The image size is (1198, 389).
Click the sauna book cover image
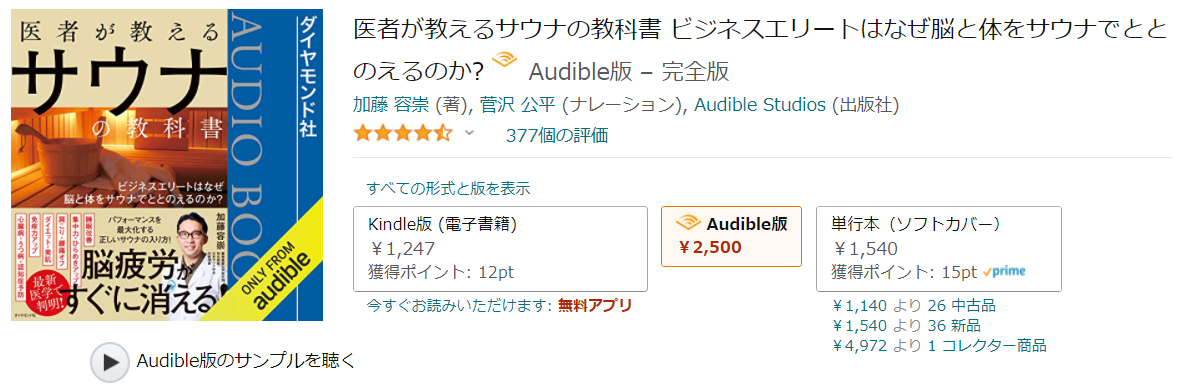[x=167, y=165]
